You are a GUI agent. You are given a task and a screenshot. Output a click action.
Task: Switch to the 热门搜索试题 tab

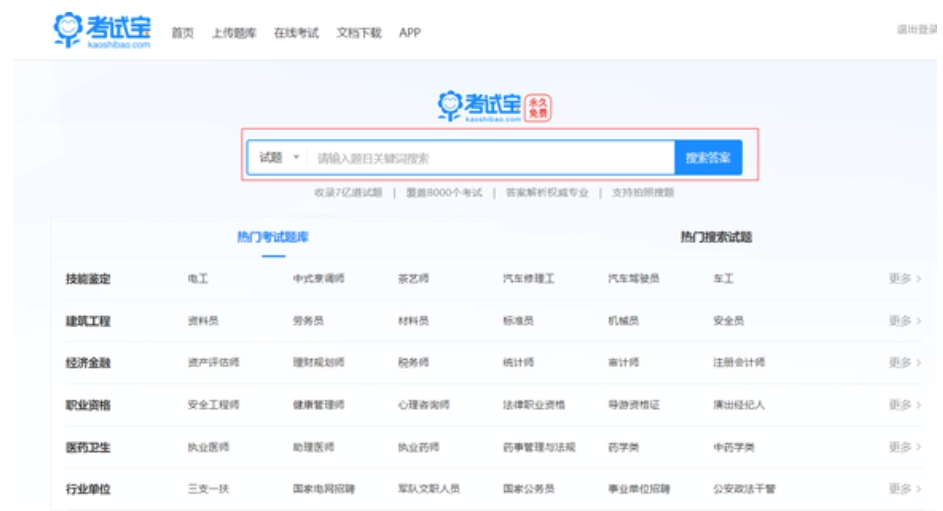point(716,237)
